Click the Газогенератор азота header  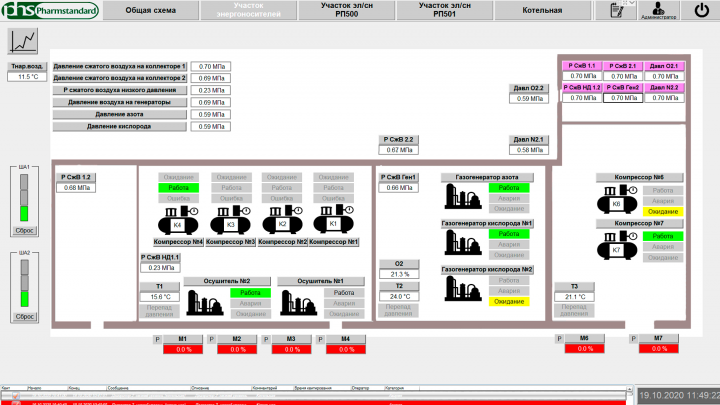click(x=487, y=177)
